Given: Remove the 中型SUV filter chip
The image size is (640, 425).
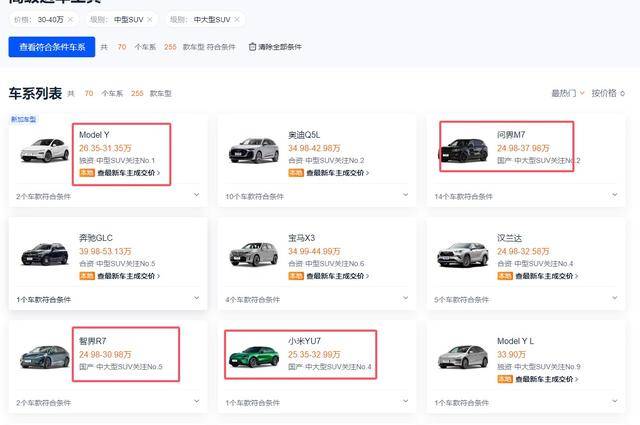Looking at the screenshot, I should (150, 20).
